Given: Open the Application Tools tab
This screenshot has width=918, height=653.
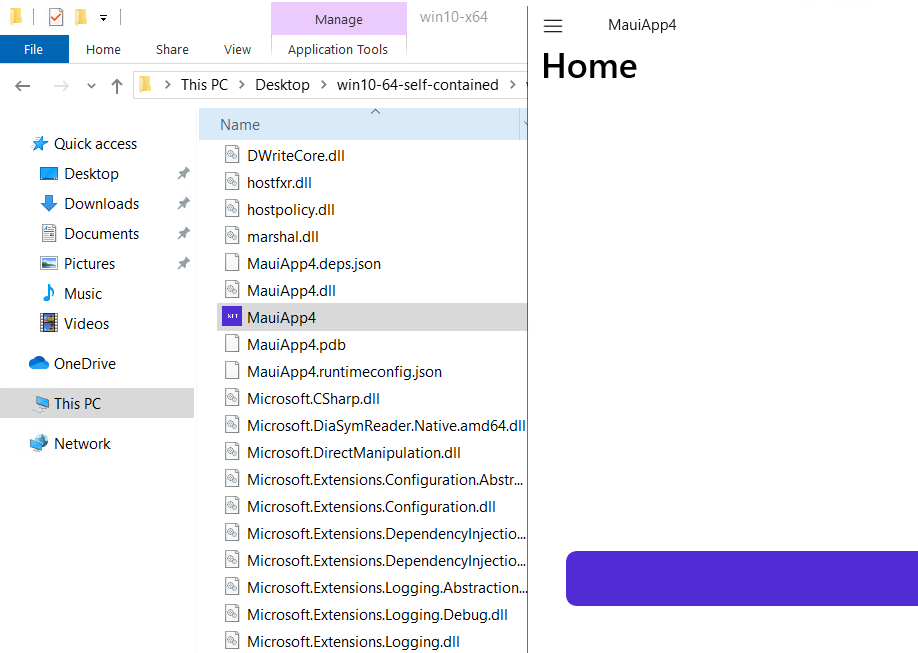Looking at the screenshot, I should [x=338, y=49].
